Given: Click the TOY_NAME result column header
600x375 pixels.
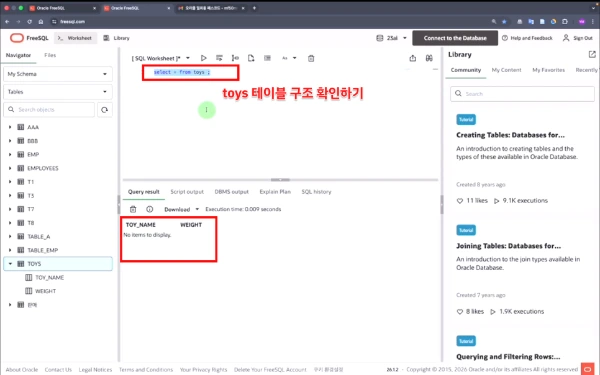Looking at the screenshot, I should tap(140, 225).
